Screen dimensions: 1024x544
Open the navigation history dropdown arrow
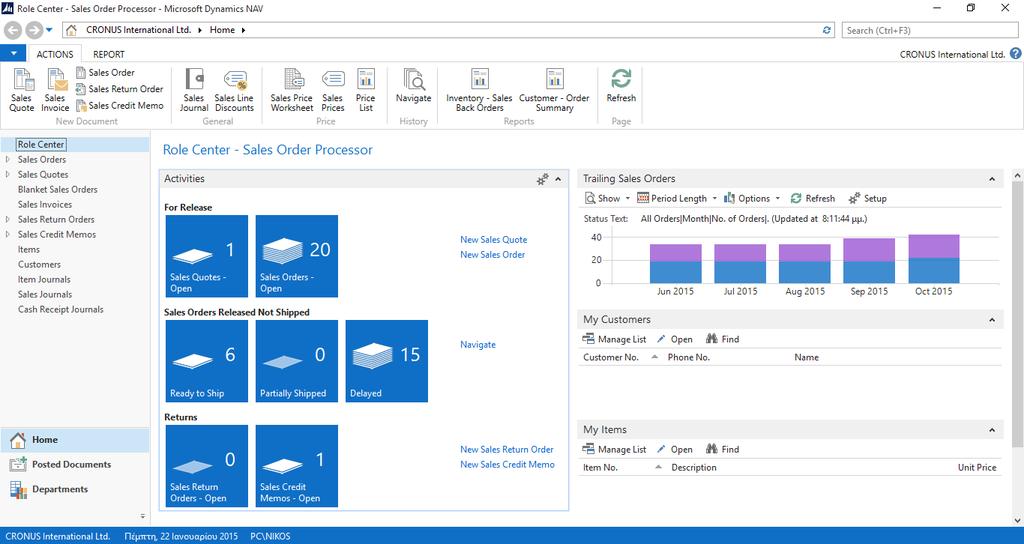(x=49, y=30)
